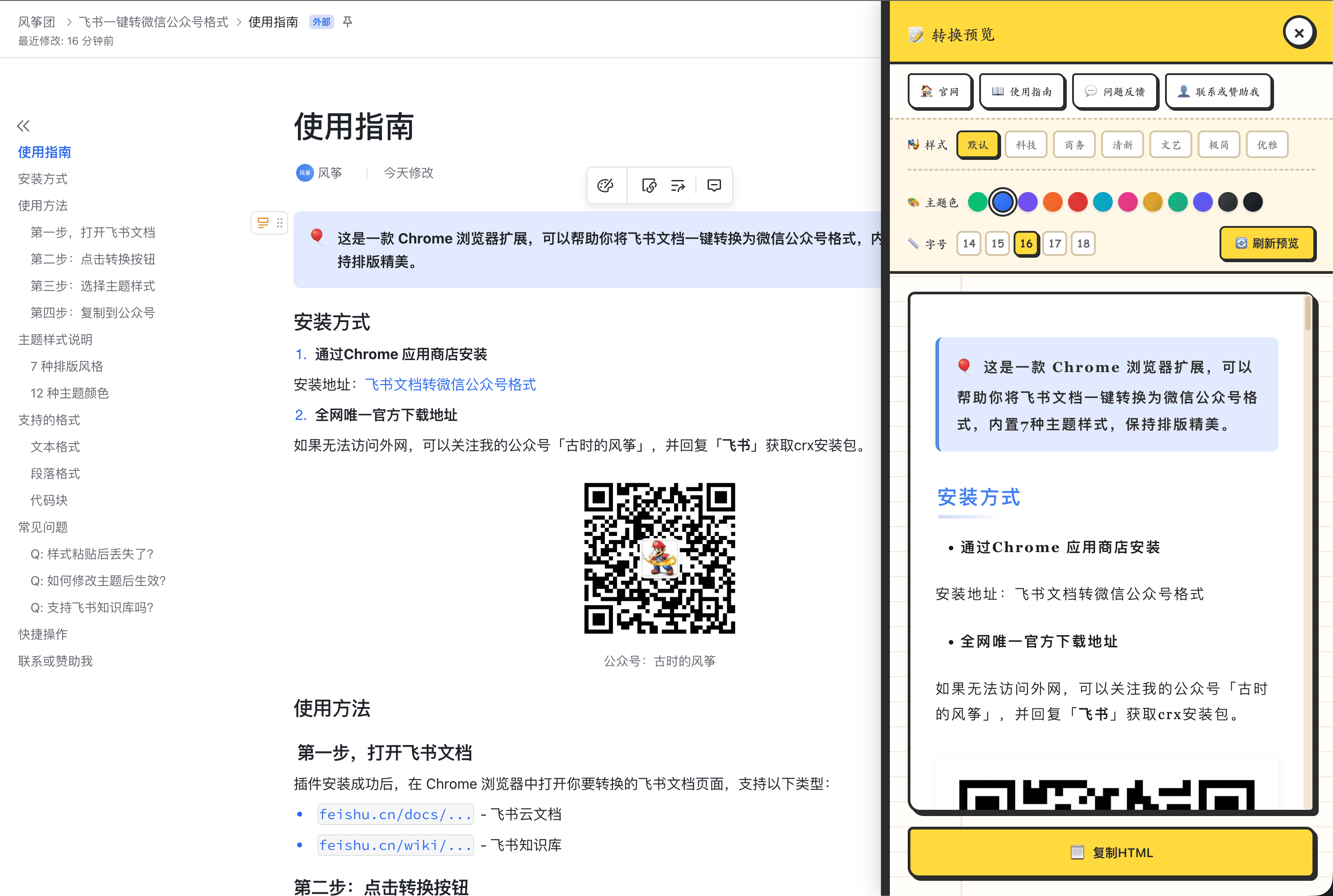Set font size to 18

[1083, 243]
